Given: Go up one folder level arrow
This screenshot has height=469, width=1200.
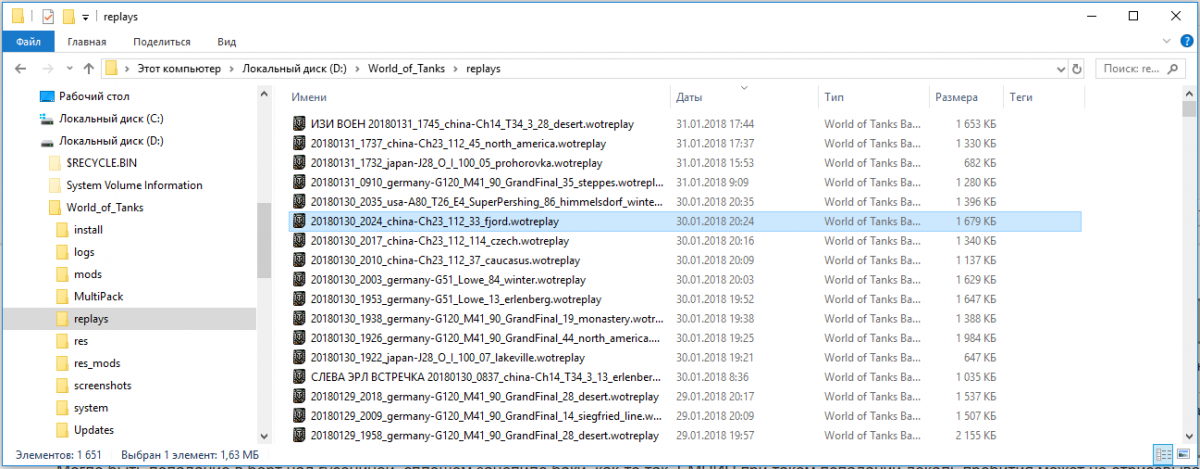Looking at the screenshot, I should tap(88, 69).
